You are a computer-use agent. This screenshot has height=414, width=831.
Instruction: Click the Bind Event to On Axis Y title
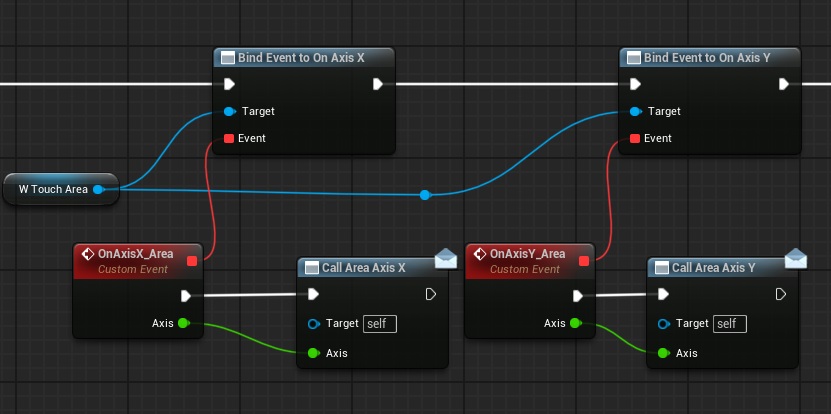(x=707, y=58)
